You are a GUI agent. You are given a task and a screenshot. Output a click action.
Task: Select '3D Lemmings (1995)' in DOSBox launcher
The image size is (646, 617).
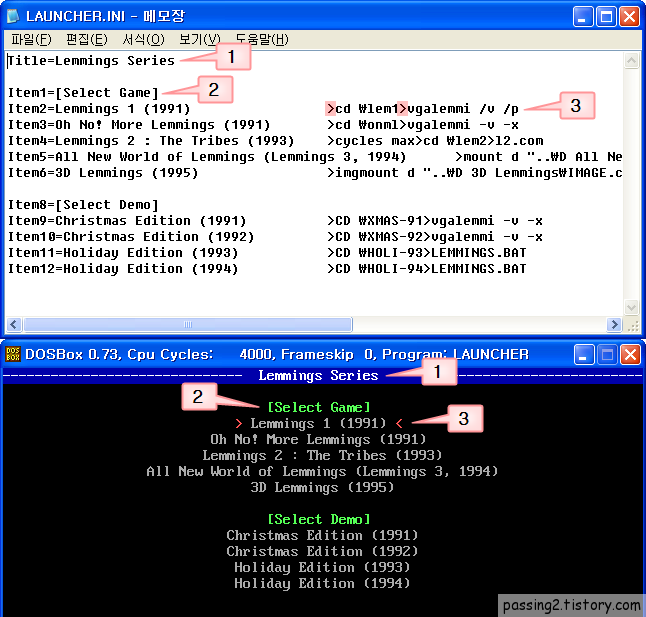[x=322, y=488]
